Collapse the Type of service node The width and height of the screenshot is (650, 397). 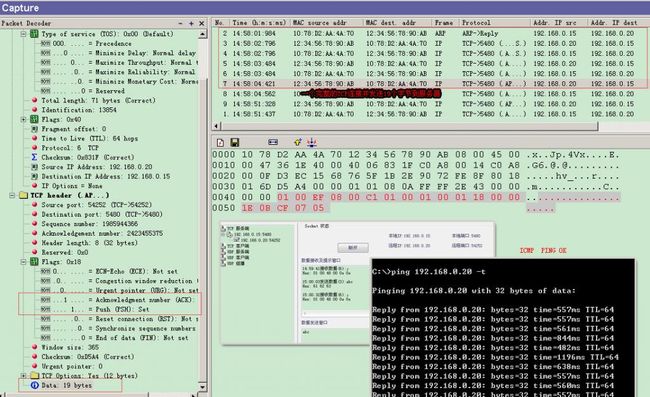click(23, 34)
